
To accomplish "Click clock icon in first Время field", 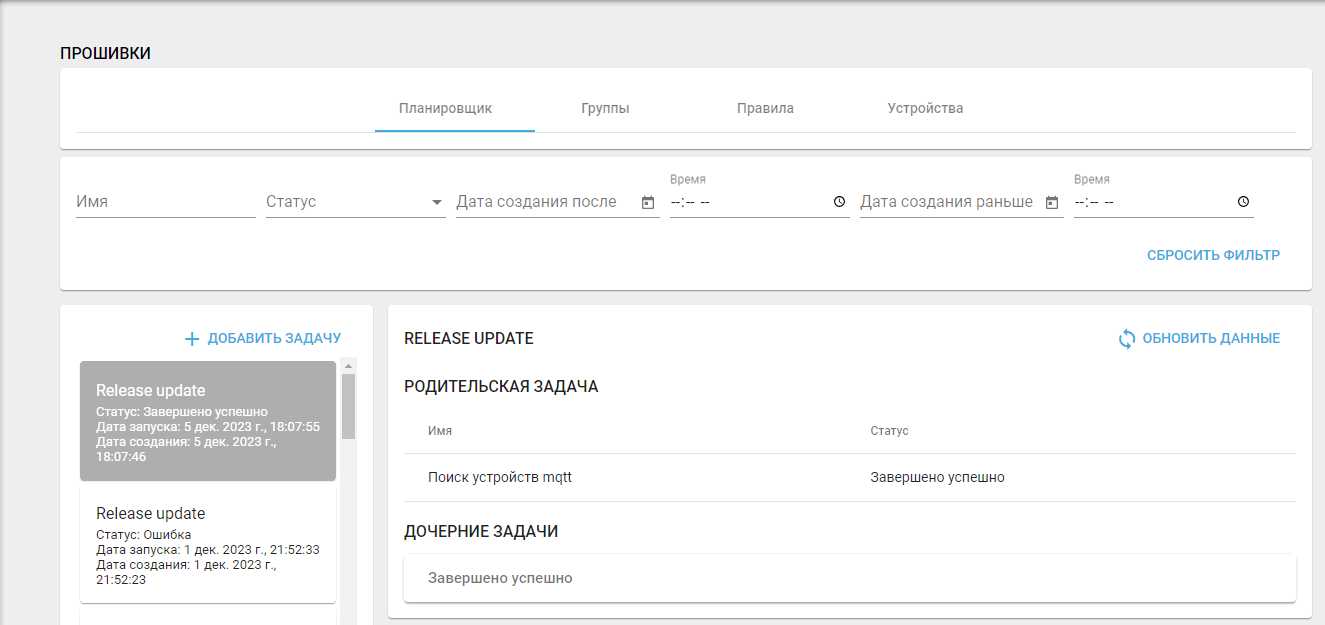I will click(x=838, y=202).
